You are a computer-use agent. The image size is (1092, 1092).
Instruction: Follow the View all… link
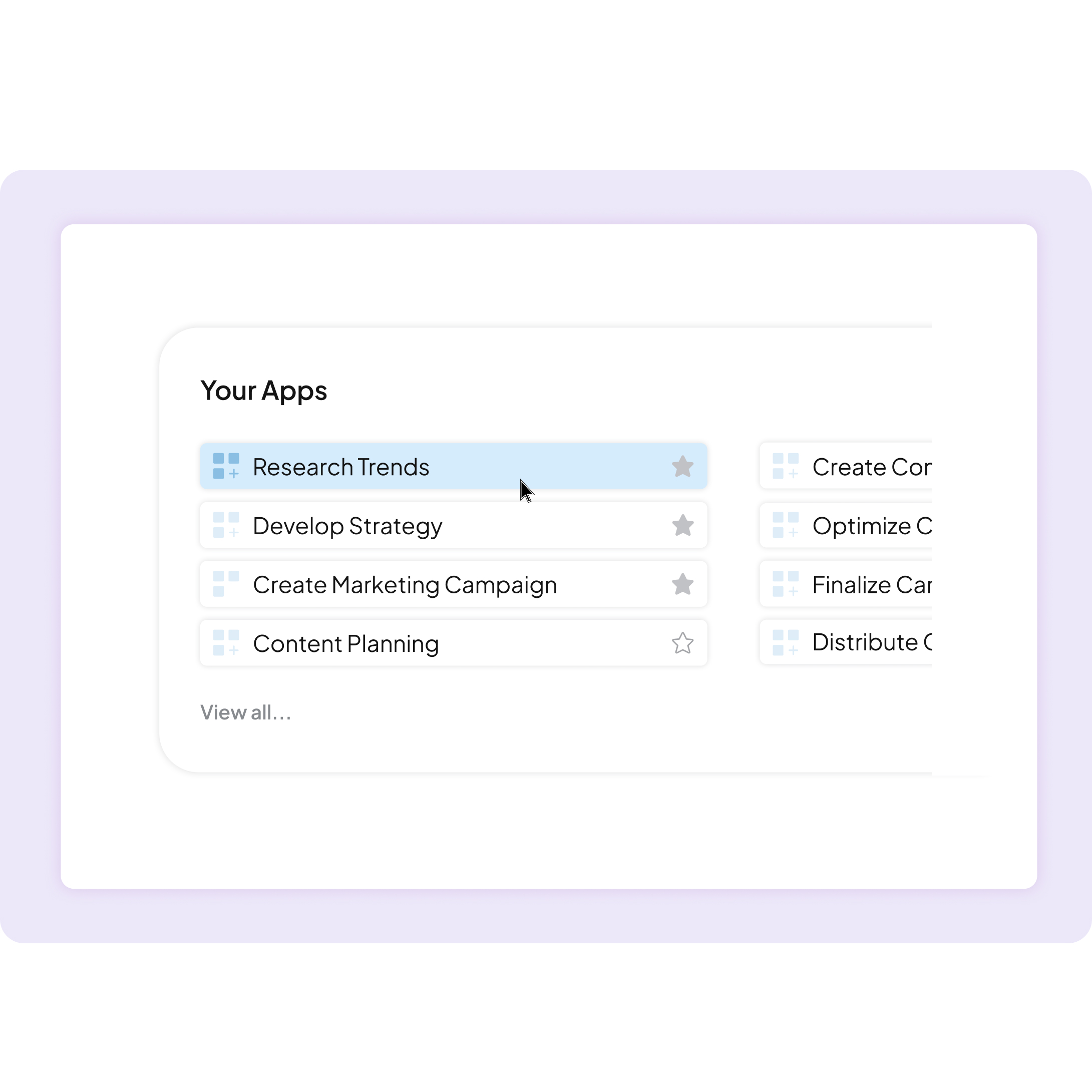246,712
